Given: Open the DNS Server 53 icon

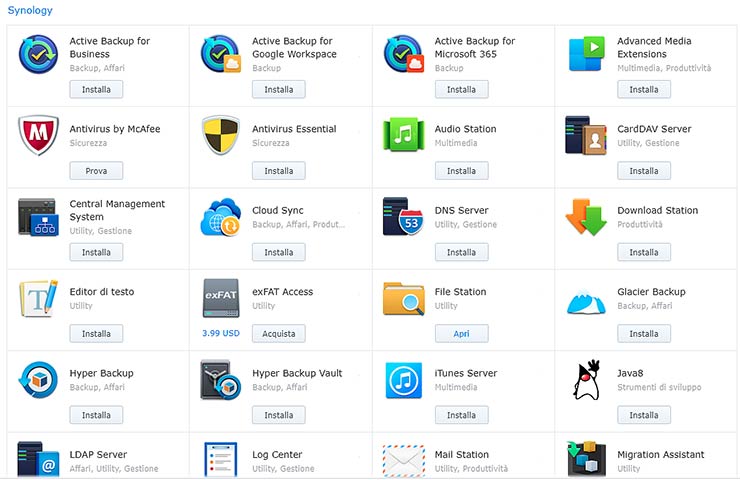Looking at the screenshot, I should tap(404, 217).
